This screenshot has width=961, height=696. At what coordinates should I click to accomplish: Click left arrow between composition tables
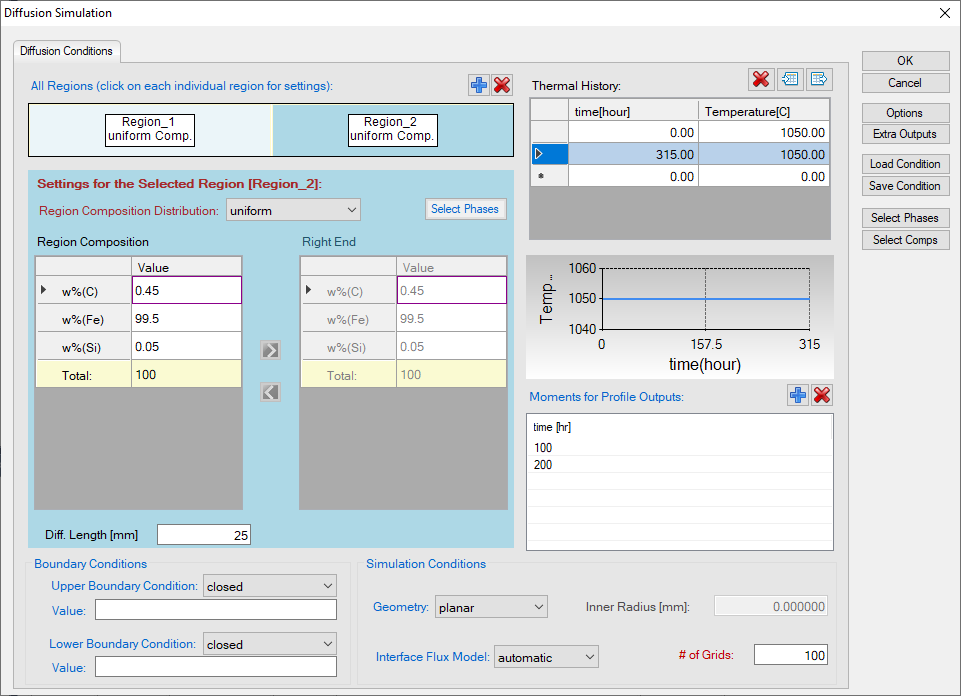click(270, 392)
